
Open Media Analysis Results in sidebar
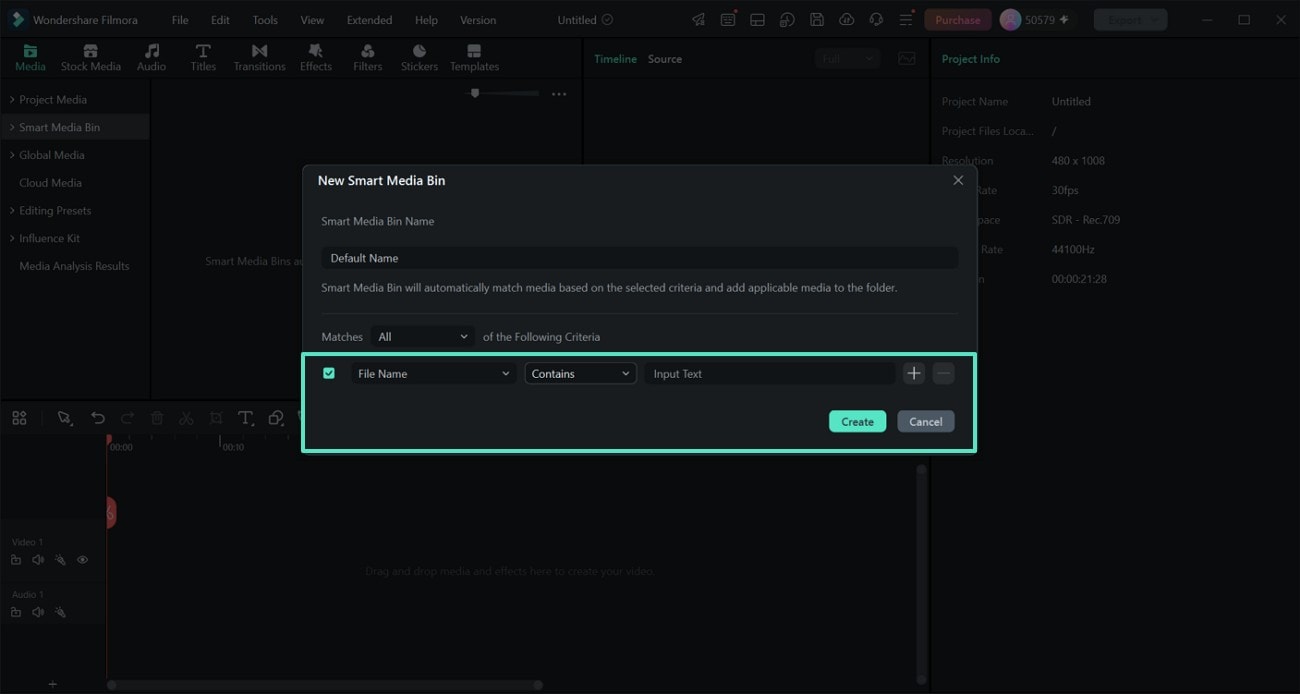click(75, 266)
